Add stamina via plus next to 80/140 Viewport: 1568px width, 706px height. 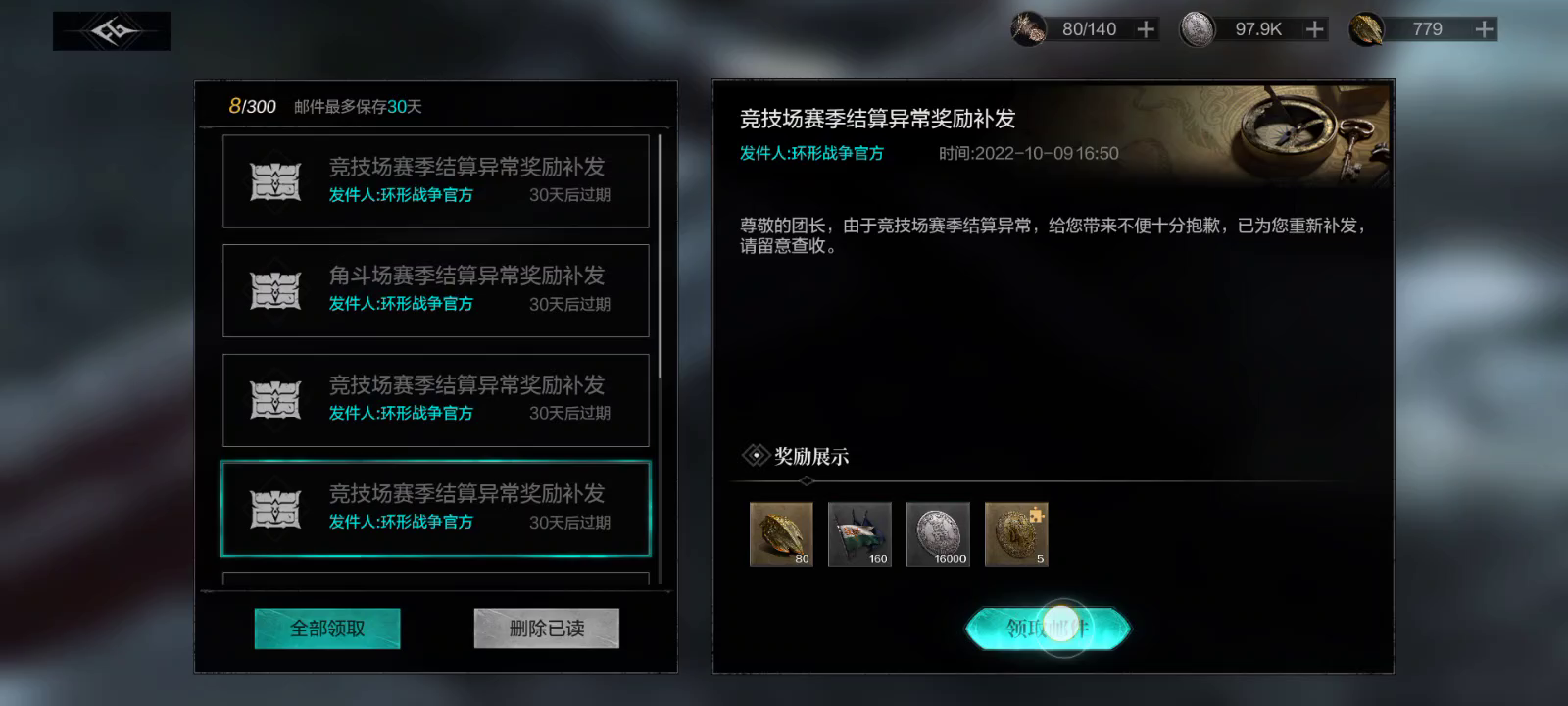coord(1146,29)
